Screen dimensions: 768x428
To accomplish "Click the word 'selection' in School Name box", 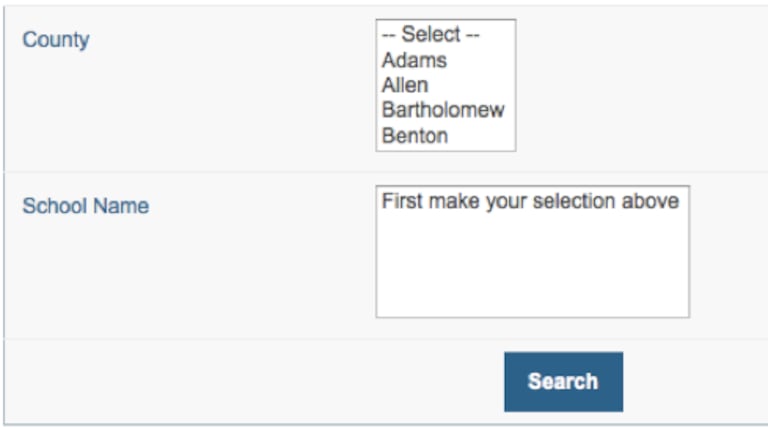I will pos(570,202).
